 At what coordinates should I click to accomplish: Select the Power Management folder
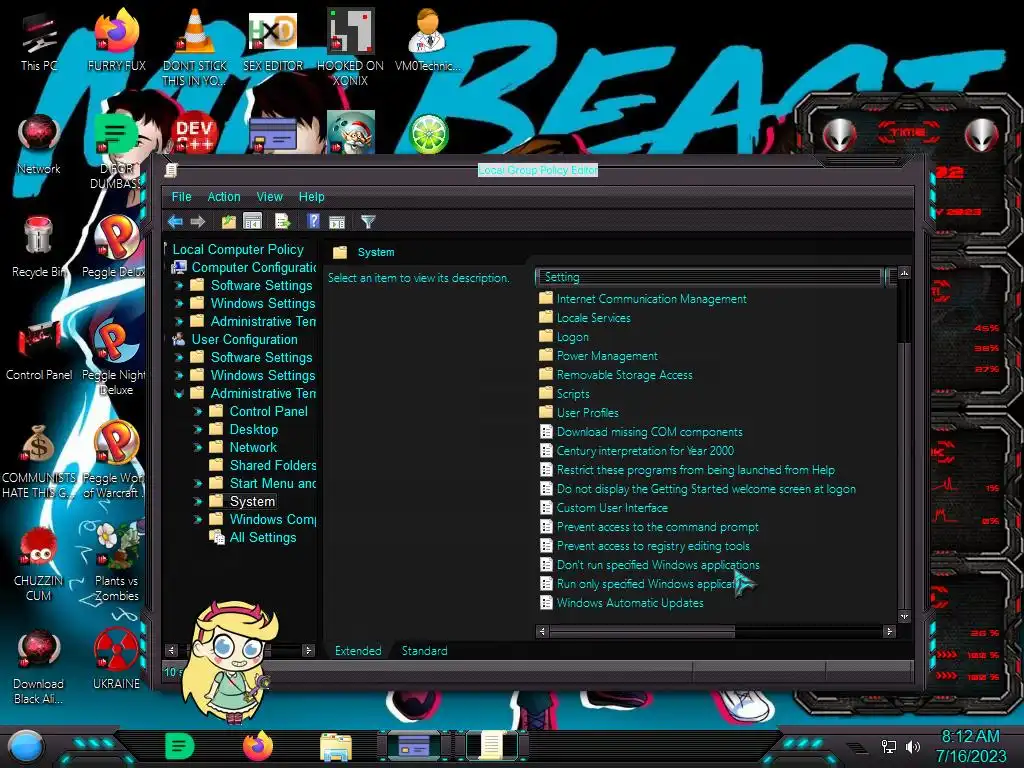[607, 356]
